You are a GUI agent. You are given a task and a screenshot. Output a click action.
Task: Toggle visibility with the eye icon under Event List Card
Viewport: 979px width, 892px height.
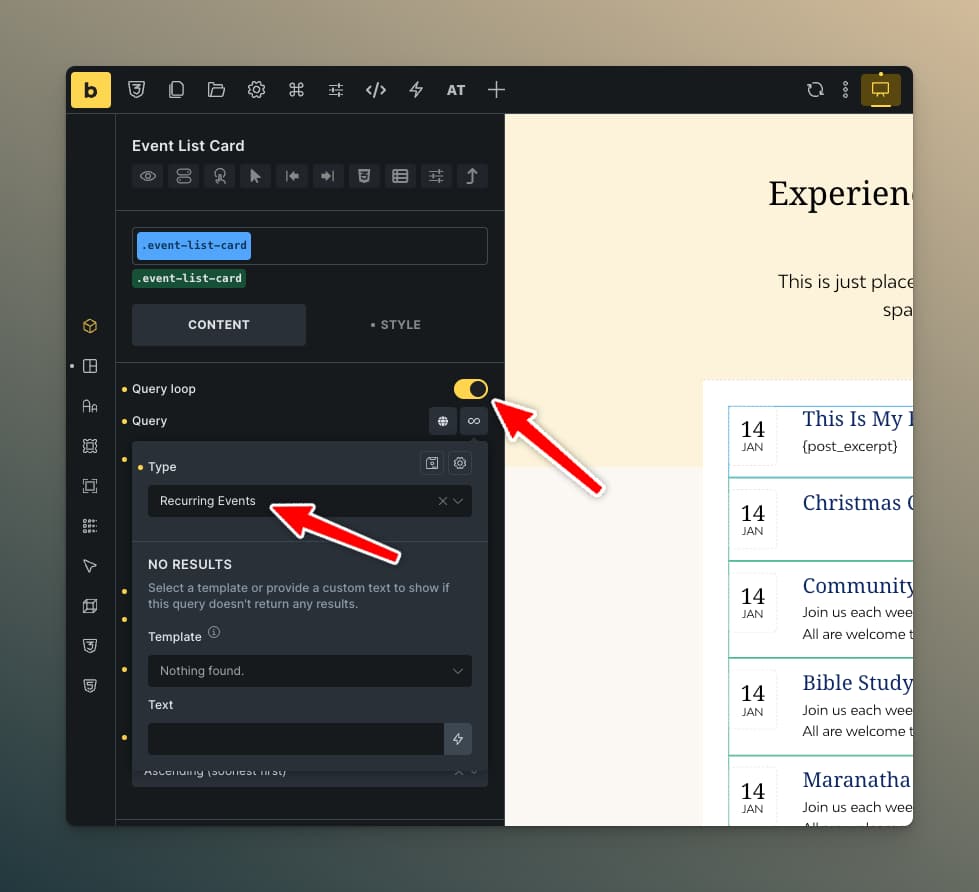(x=147, y=175)
